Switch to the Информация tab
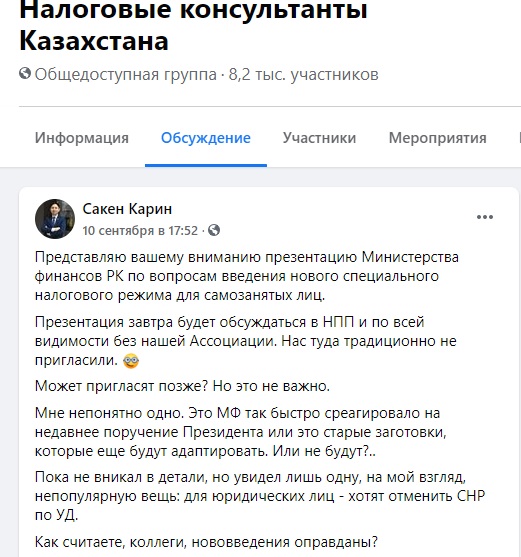The width and height of the screenshot is (521, 557). [82, 138]
